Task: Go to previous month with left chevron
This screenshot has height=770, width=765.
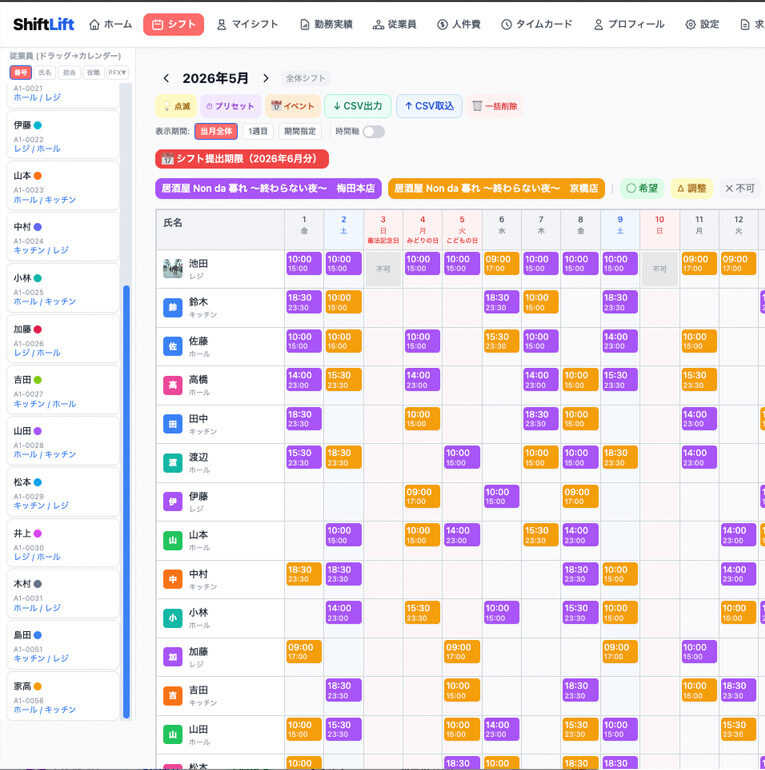Action: pyautogui.click(x=166, y=78)
